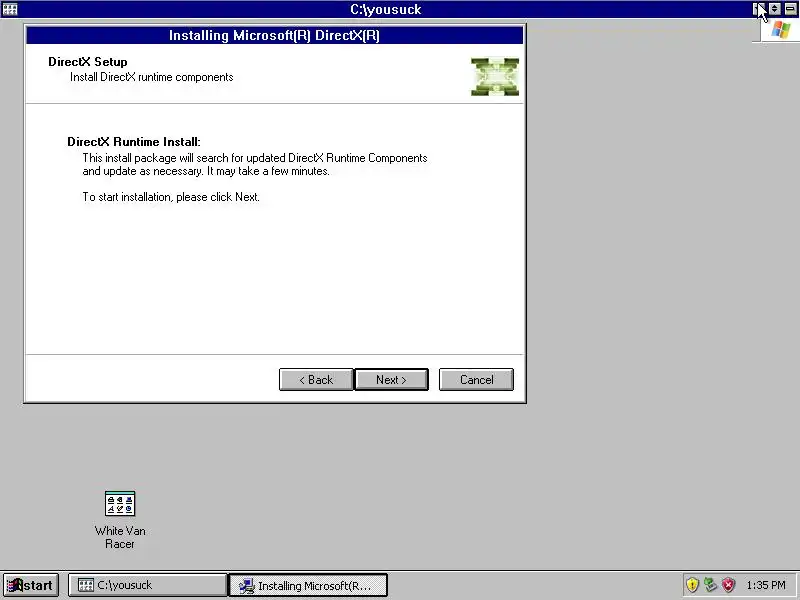The width and height of the screenshot is (800, 600).
Task: Click the DirectX Setup heading text
Action: [88, 62]
